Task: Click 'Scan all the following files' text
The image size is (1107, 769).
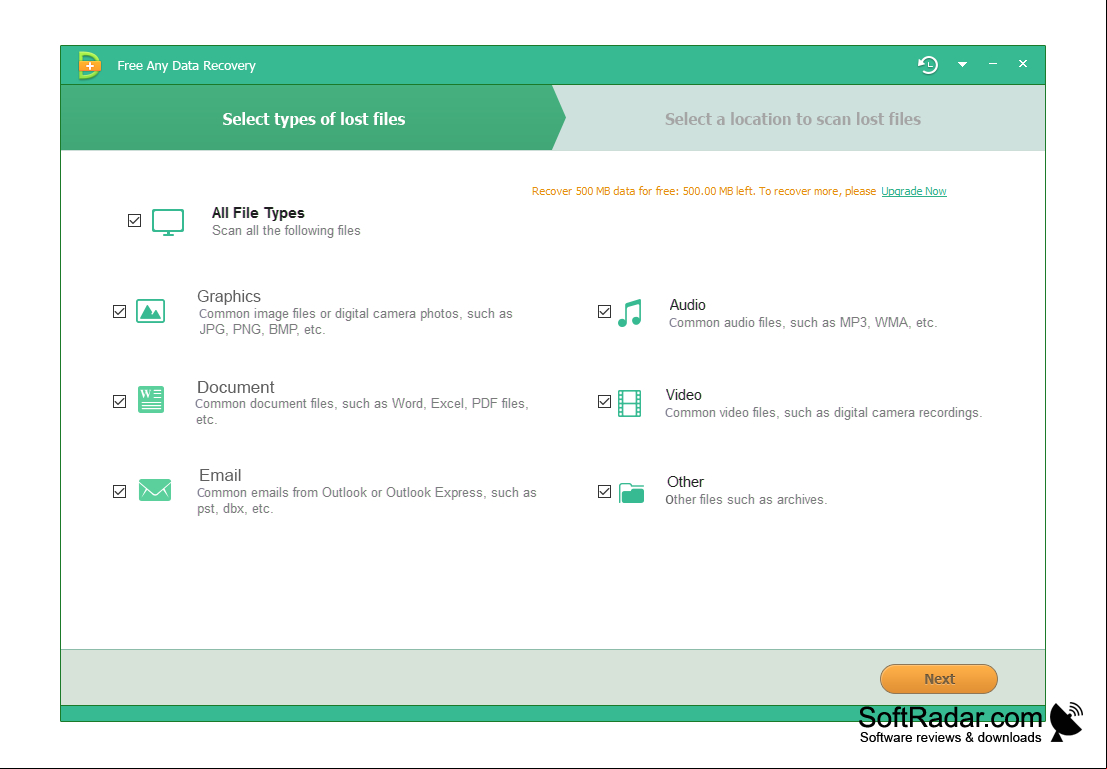Action: point(286,230)
